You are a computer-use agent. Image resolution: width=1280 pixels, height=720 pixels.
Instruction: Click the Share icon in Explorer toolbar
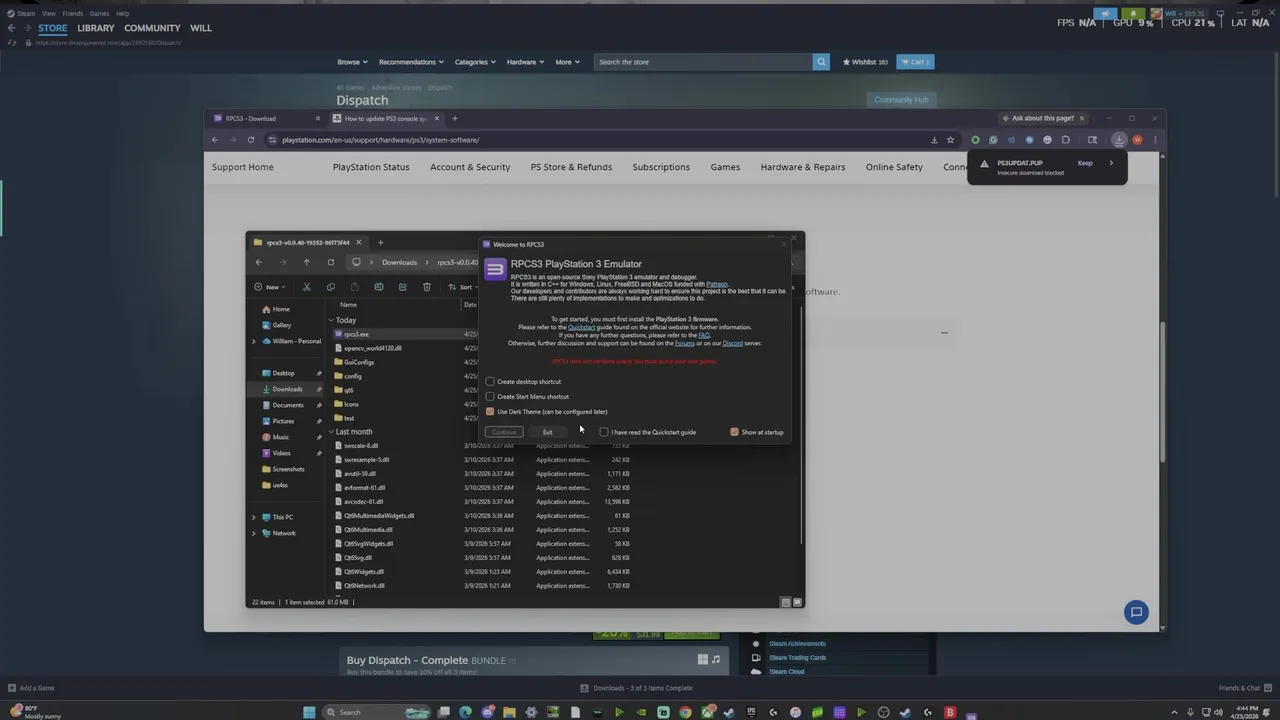[403, 287]
